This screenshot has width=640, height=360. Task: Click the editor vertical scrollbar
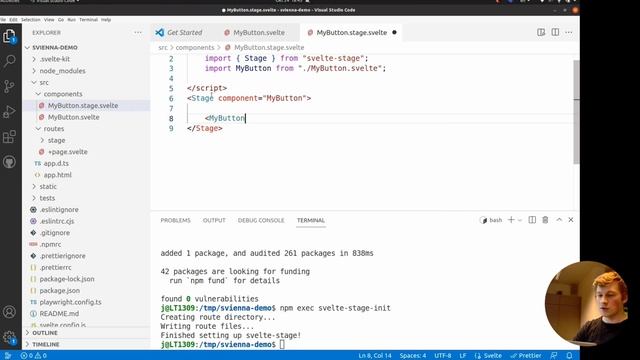(576, 112)
